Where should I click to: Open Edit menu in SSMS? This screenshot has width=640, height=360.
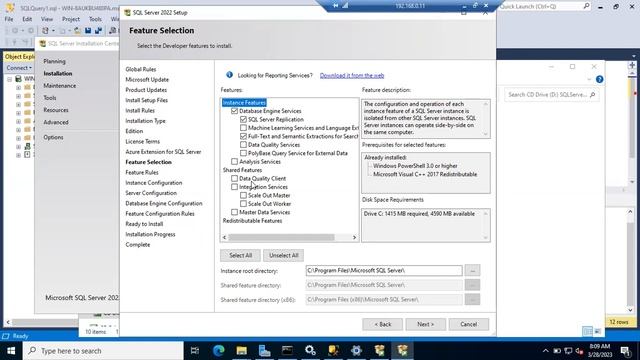point(27,19)
